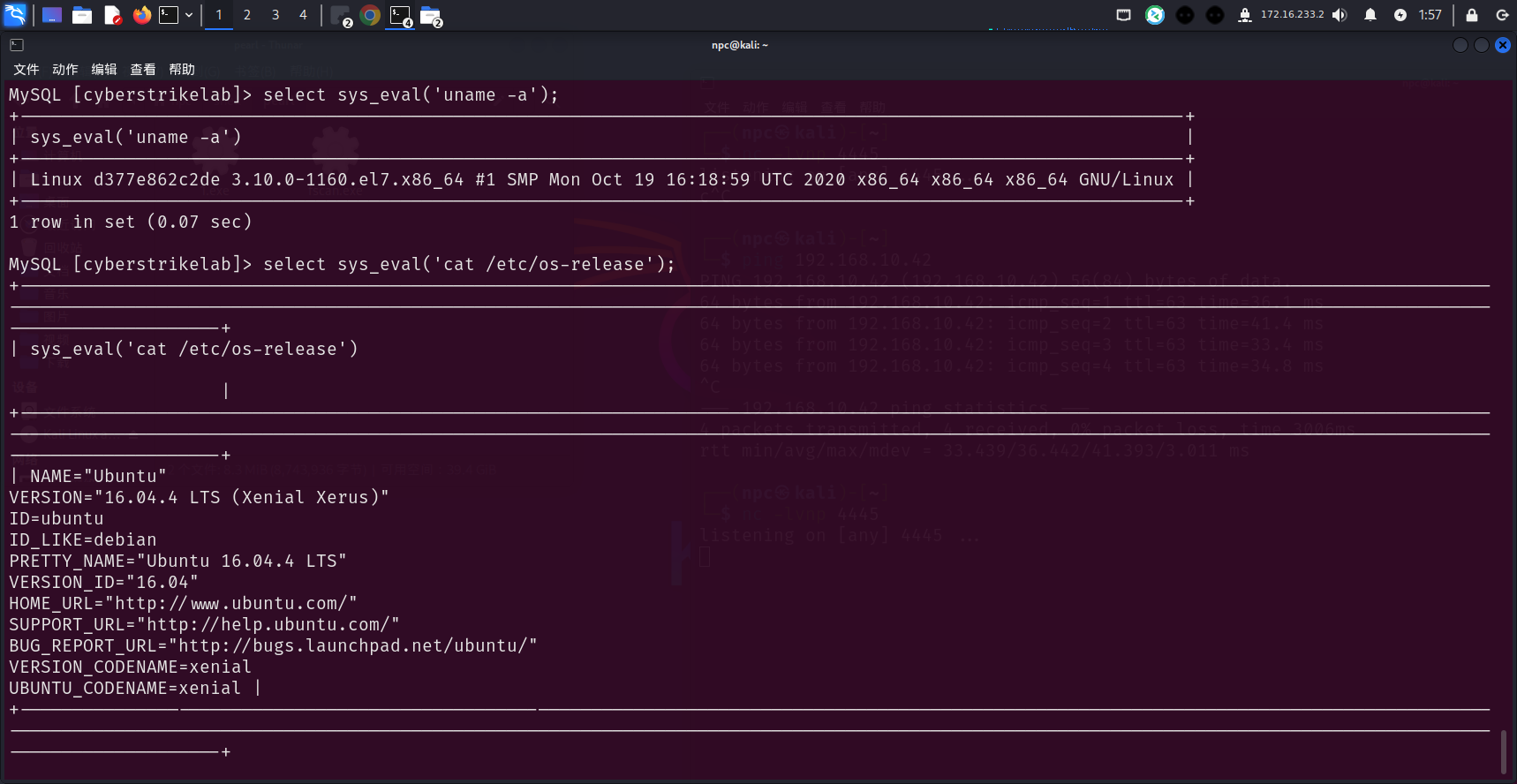Click the "1 row in set (0.07 sec)" line
Image resolution: width=1517 pixels, height=784 pixels.
131,222
